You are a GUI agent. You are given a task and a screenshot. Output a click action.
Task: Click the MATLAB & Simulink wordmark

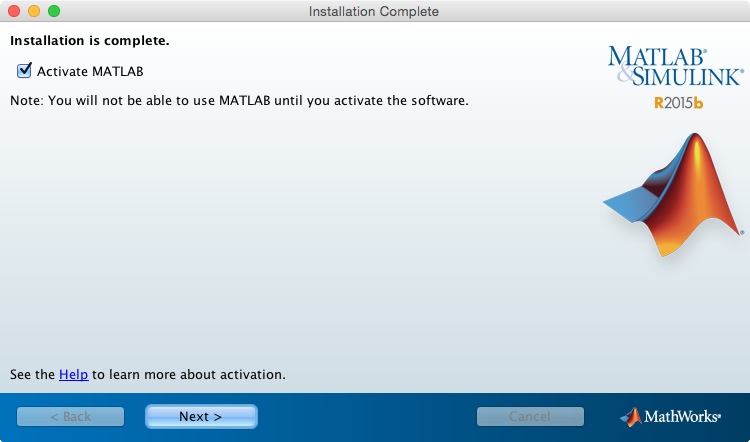point(675,65)
